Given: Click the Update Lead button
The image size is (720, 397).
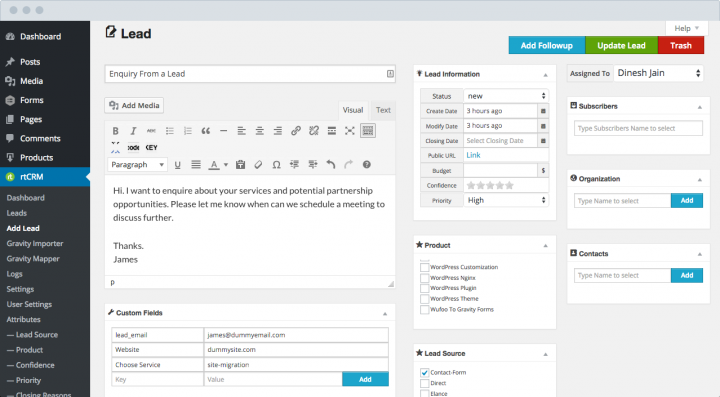Looking at the screenshot, I should (x=621, y=45).
